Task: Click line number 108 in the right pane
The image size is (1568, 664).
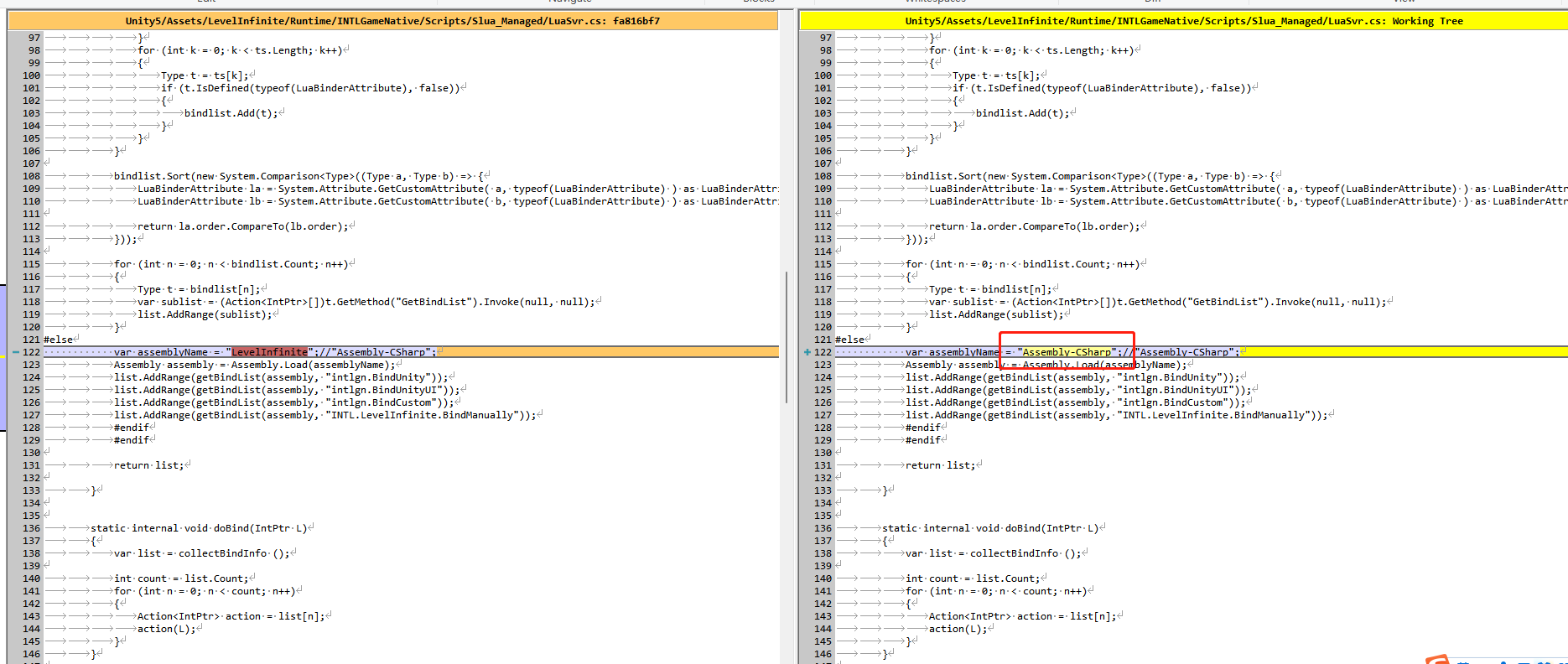Action: (x=823, y=176)
